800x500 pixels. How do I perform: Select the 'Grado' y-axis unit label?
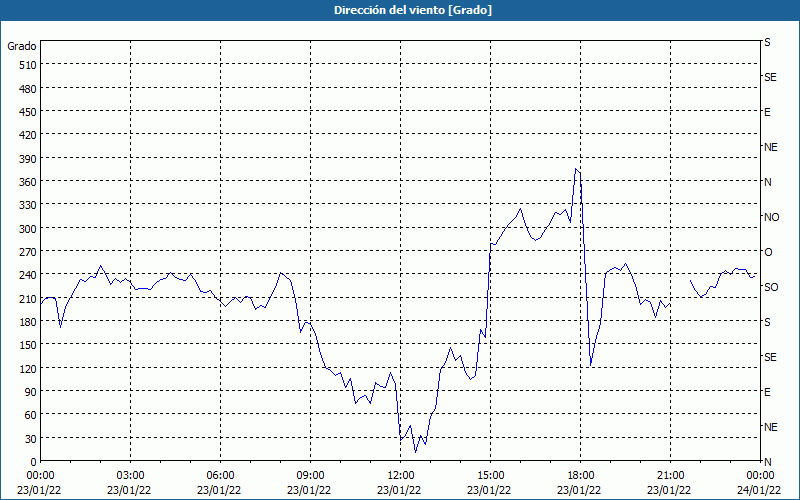(22, 46)
